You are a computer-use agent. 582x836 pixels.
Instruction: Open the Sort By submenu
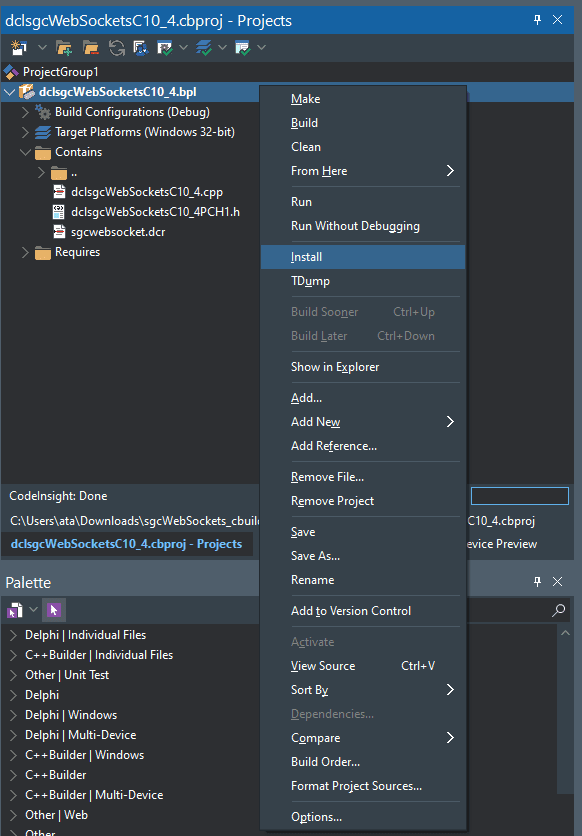coord(362,690)
